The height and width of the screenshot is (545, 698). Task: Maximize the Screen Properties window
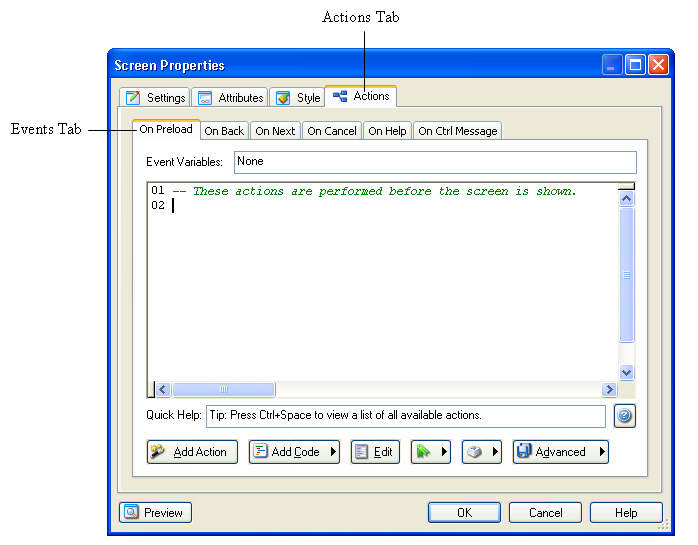click(x=635, y=65)
